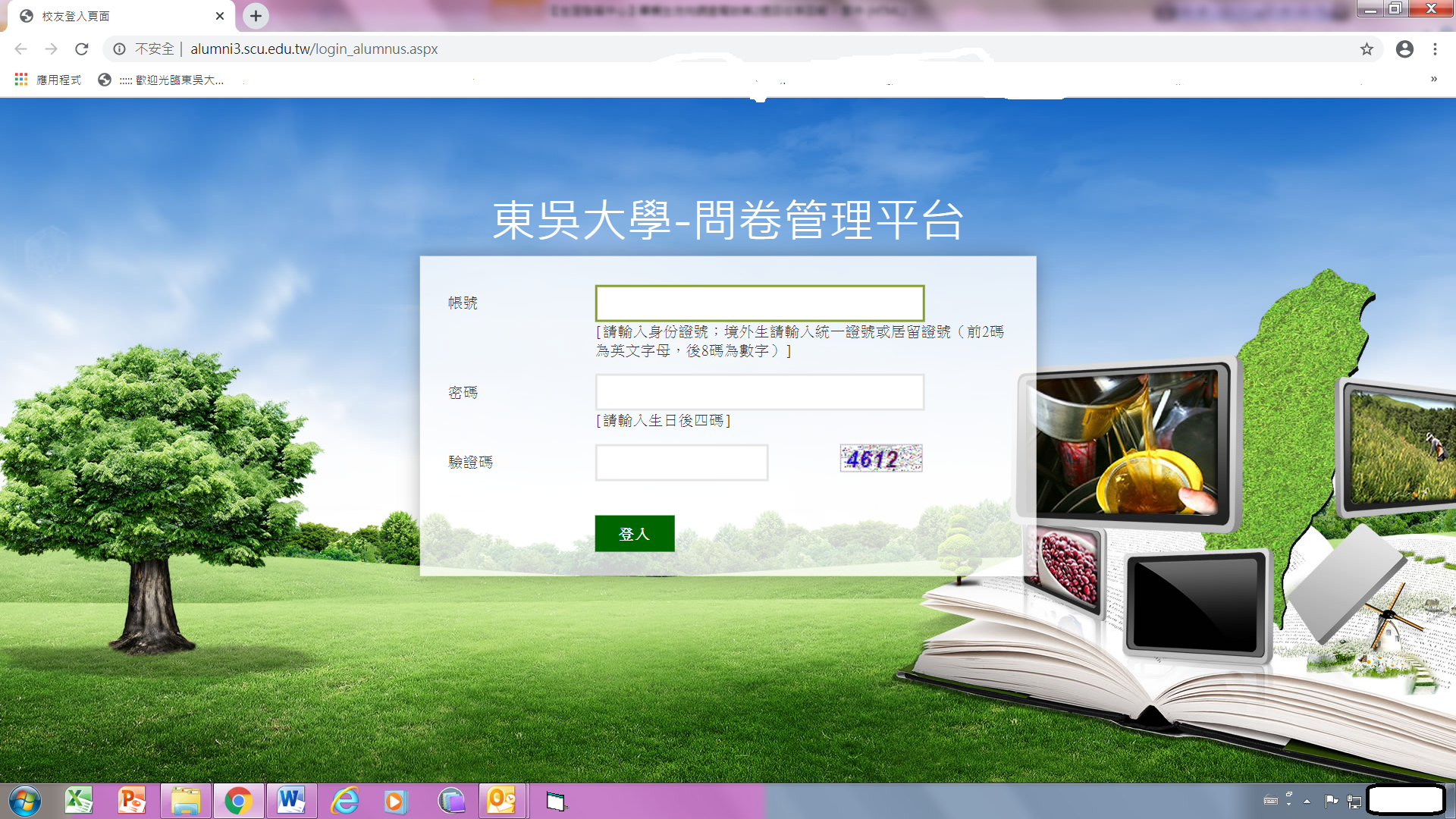Open the purple folder app in taskbar
The height and width of the screenshot is (819, 1456).
(x=452, y=801)
